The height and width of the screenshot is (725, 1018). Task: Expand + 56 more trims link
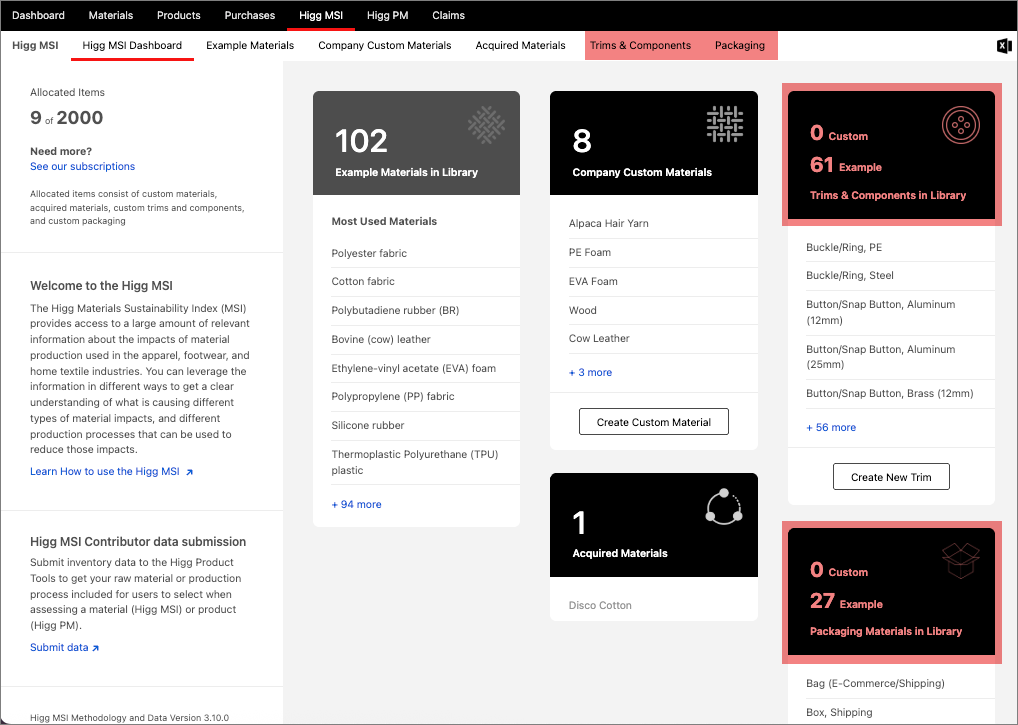pos(831,428)
